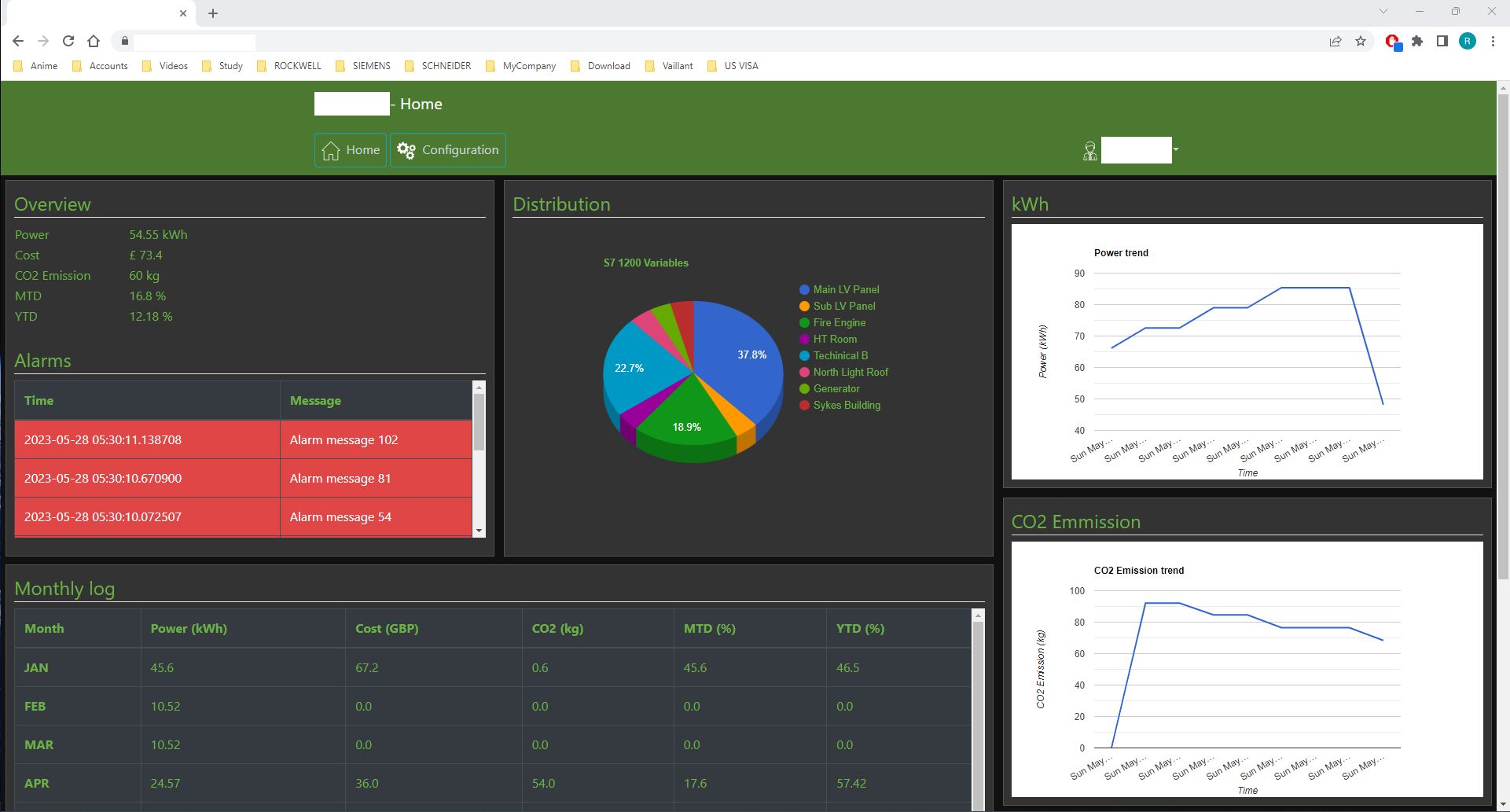Click the Alarms Time column header
The width and height of the screenshot is (1510, 812).
[147, 401]
